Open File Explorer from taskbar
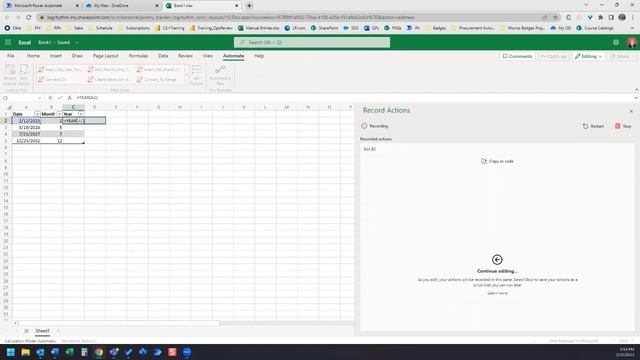Screen dimensions: 640x360 point(25,352)
